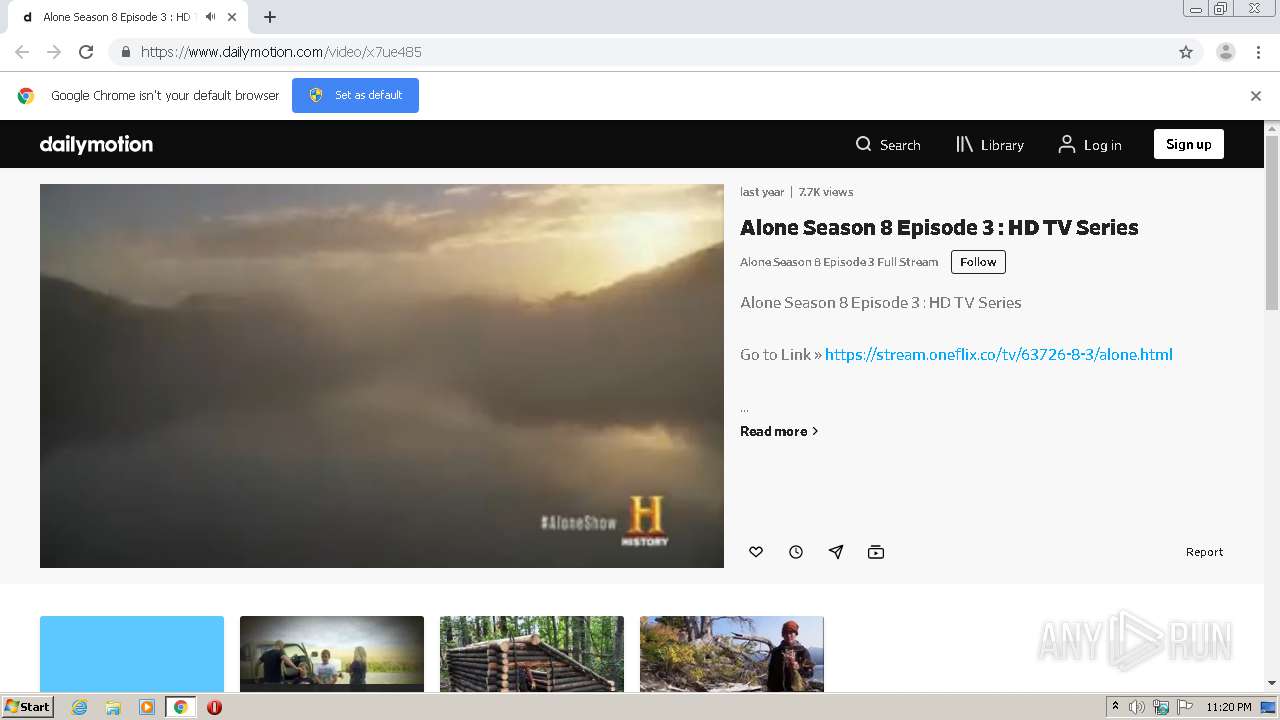Click Set as default button
Image resolution: width=1280 pixels, height=720 pixels.
coord(355,95)
